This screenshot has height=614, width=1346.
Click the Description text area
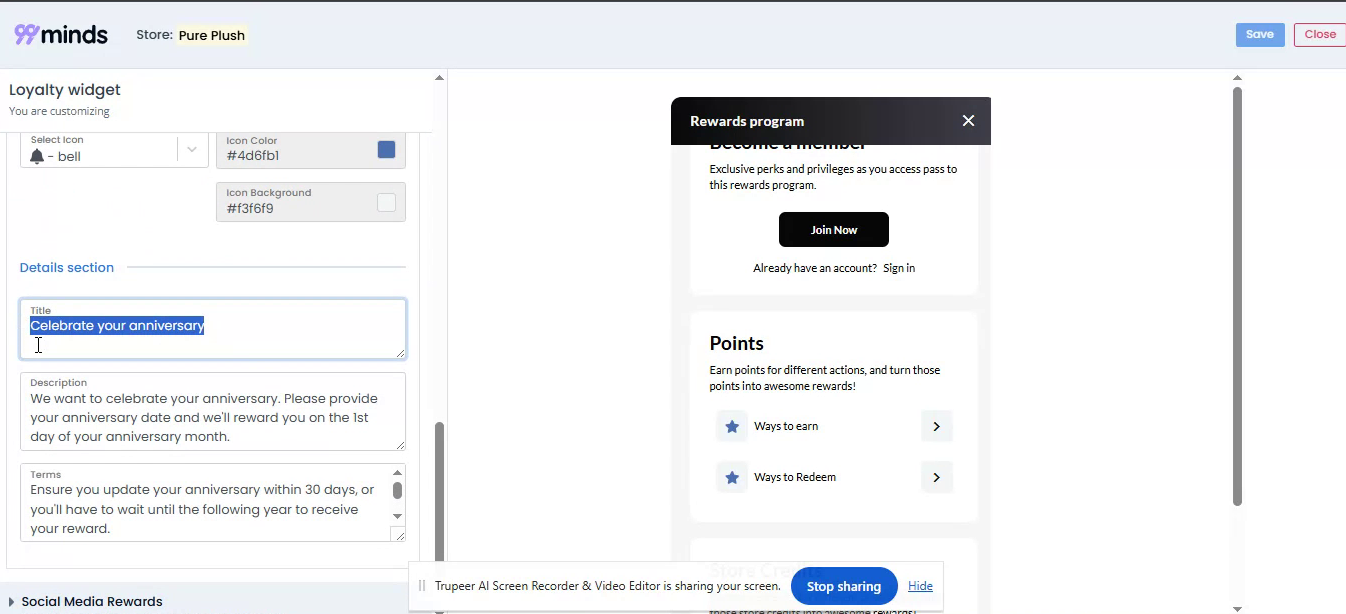pos(213,411)
